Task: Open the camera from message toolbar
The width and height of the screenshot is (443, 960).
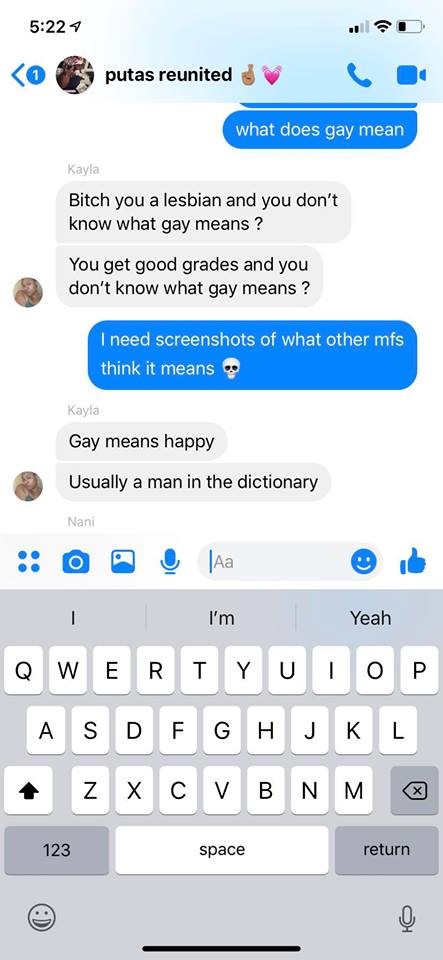Action: (76, 561)
